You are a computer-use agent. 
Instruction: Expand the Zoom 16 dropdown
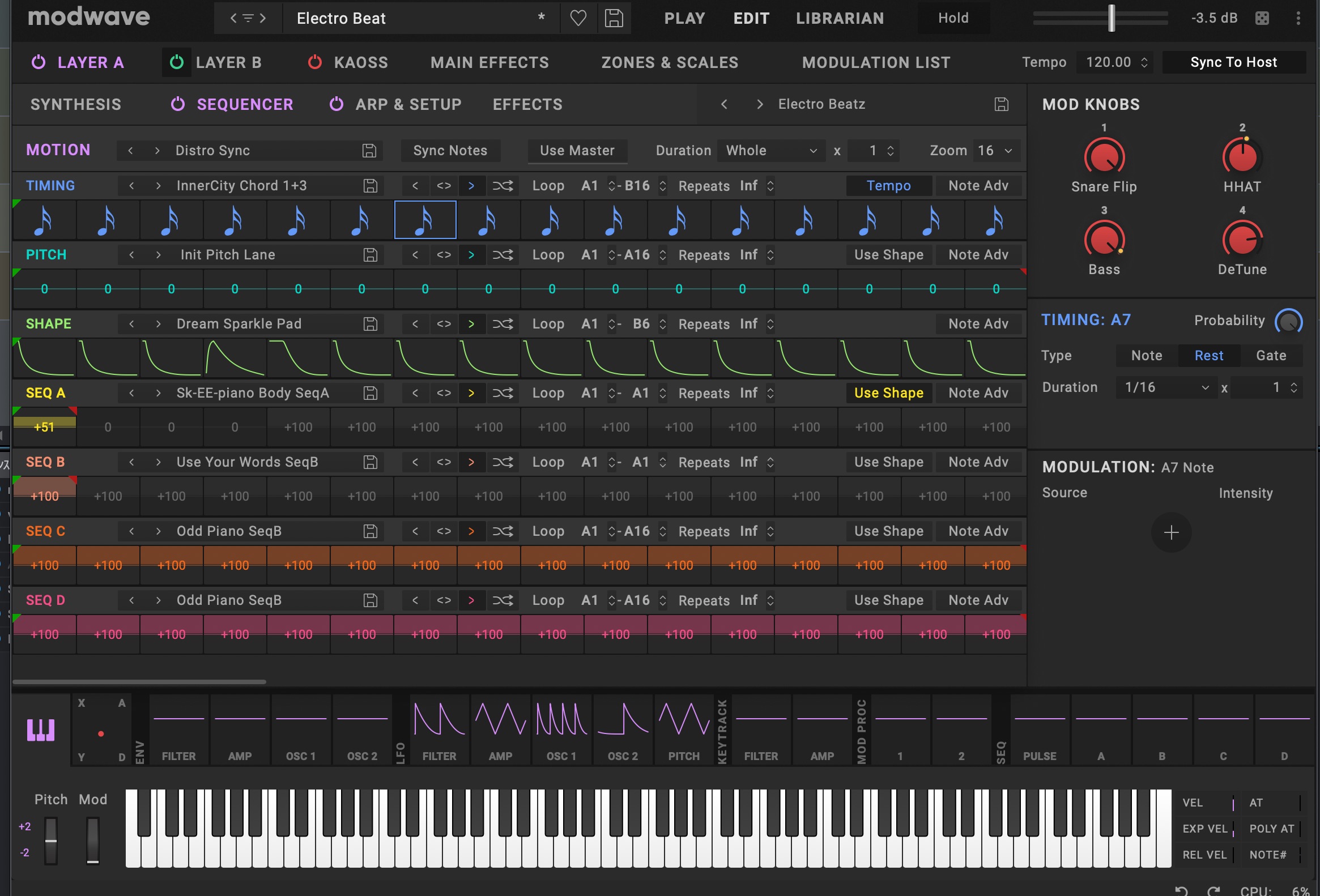[995, 151]
